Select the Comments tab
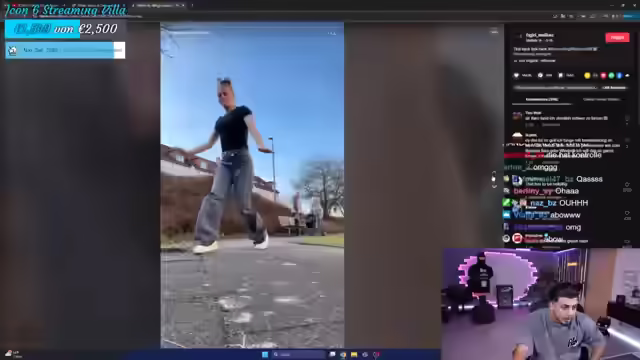 tap(542, 100)
